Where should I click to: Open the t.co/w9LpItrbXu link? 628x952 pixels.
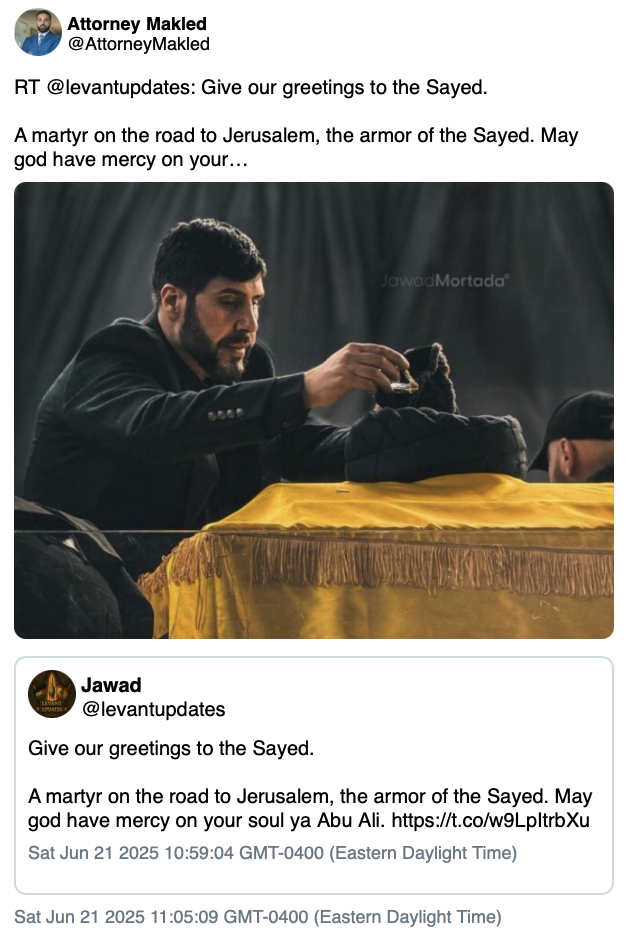(x=491, y=821)
